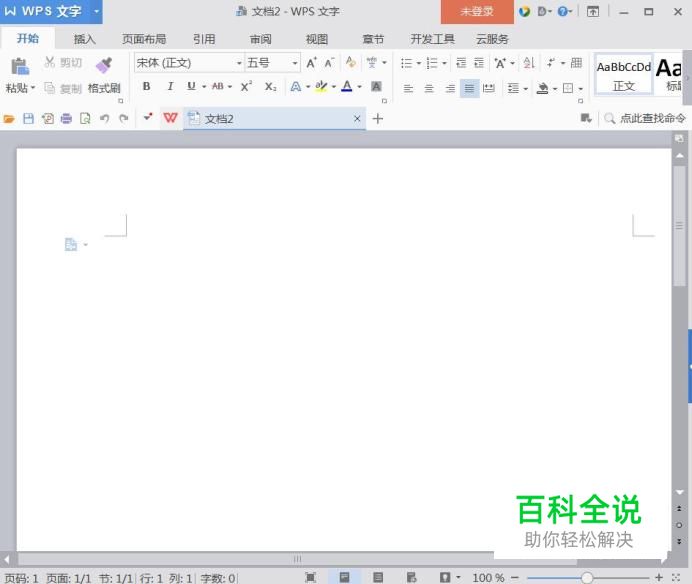Click the 100 % zoom level text
This screenshot has width=692, height=584.
(x=488, y=577)
